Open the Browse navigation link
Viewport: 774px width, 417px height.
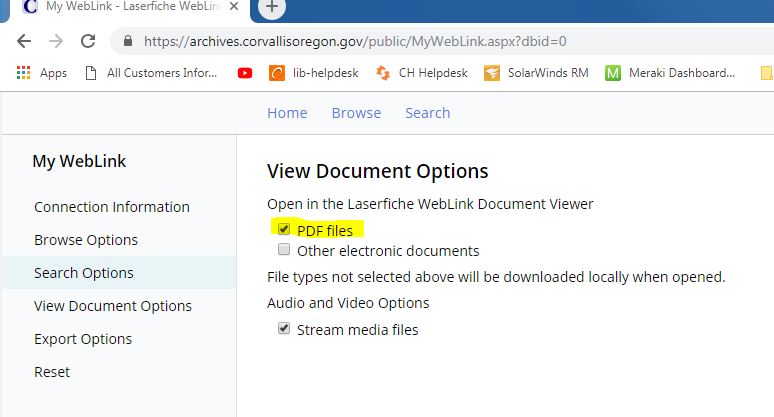click(356, 113)
